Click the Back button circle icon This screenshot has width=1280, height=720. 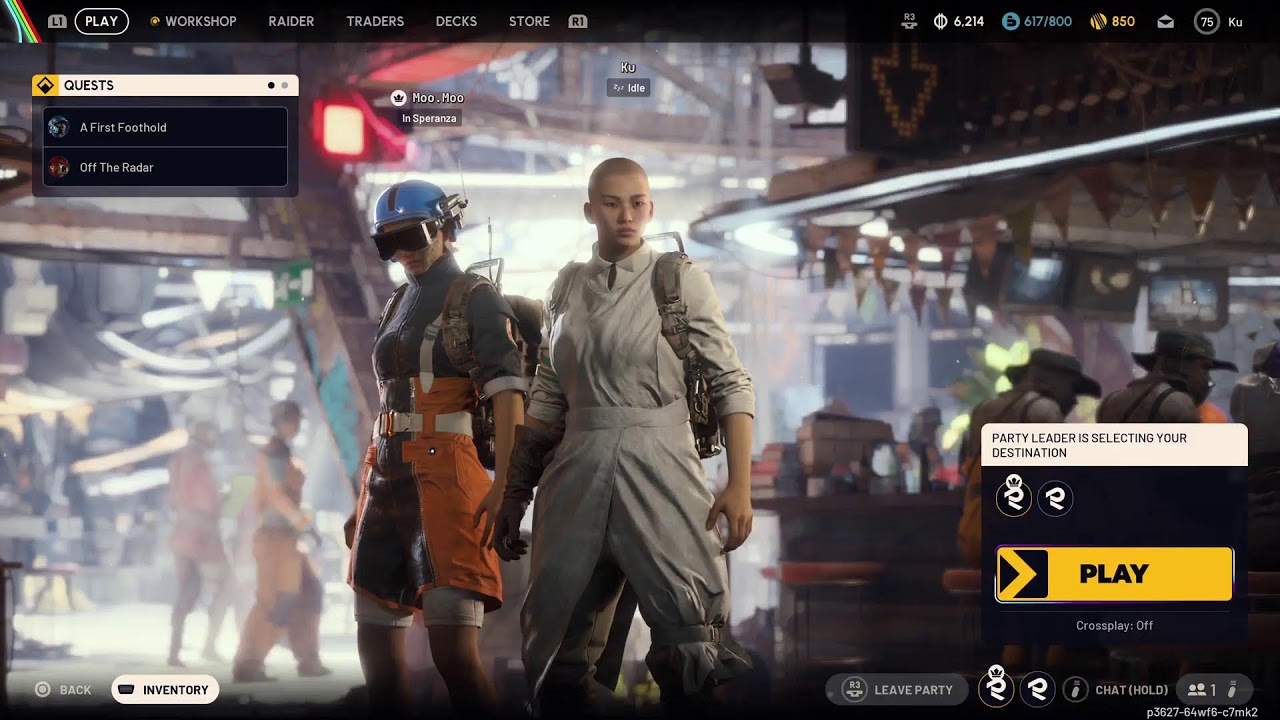(43, 690)
